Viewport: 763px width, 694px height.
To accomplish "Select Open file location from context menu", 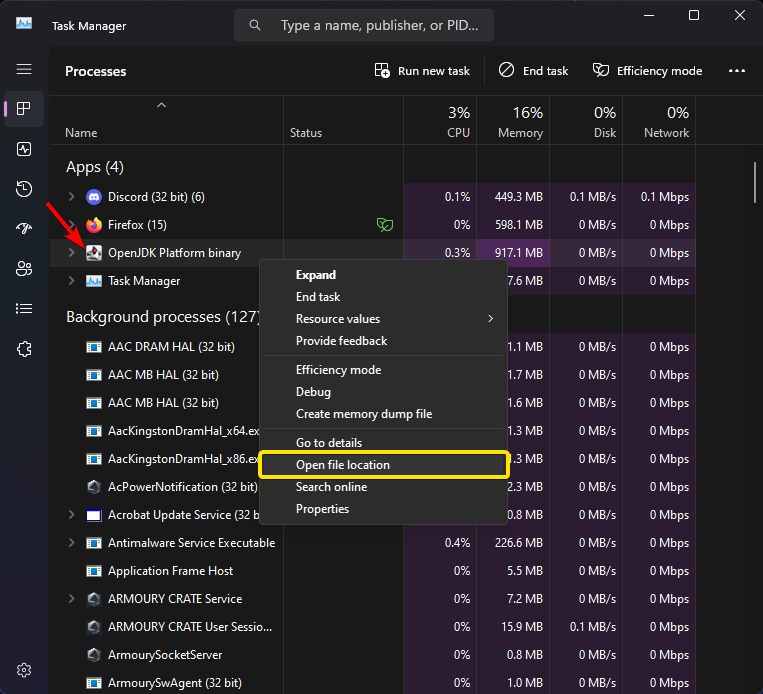I will (343, 465).
